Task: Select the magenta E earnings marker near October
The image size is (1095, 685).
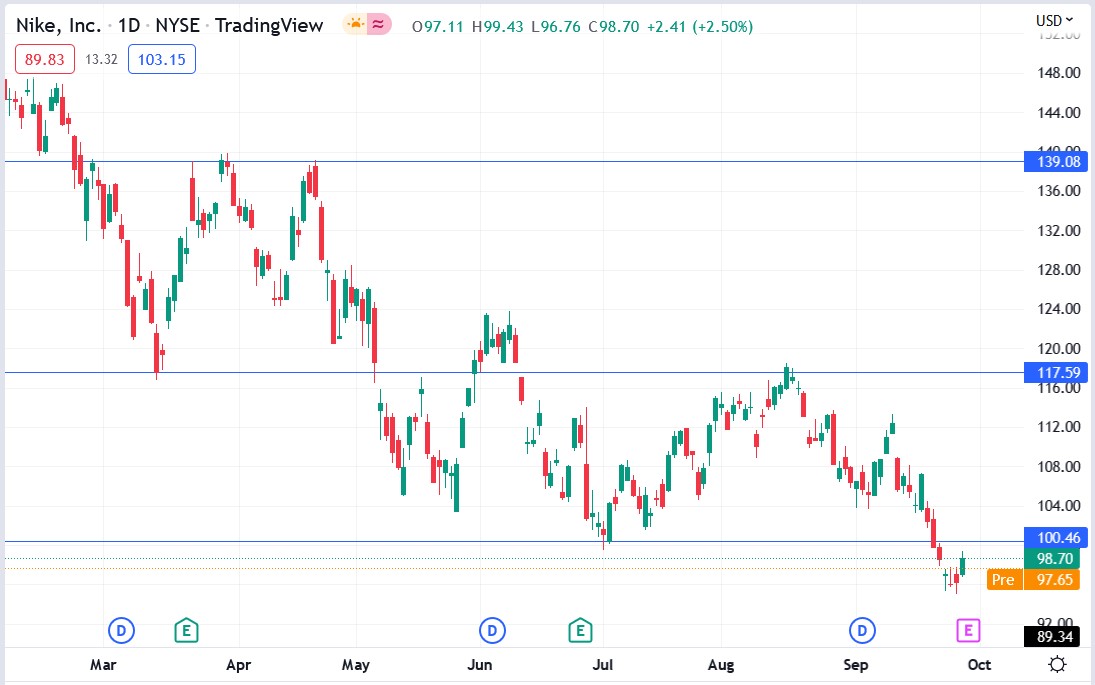Action: [967, 630]
